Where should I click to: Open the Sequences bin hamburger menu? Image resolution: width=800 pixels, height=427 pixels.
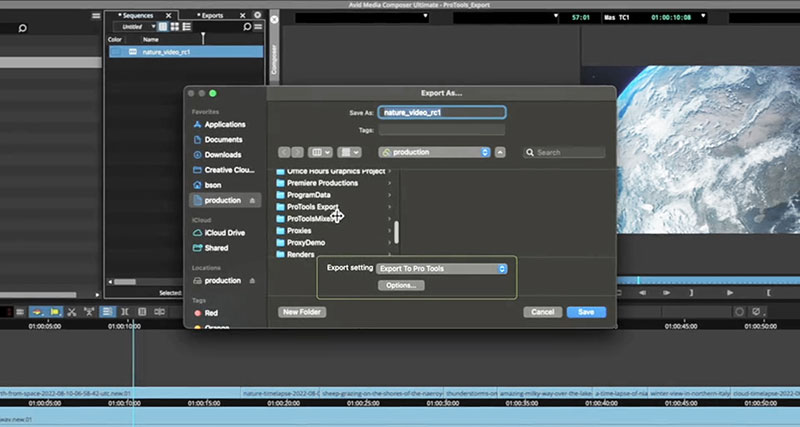point(258,27)
